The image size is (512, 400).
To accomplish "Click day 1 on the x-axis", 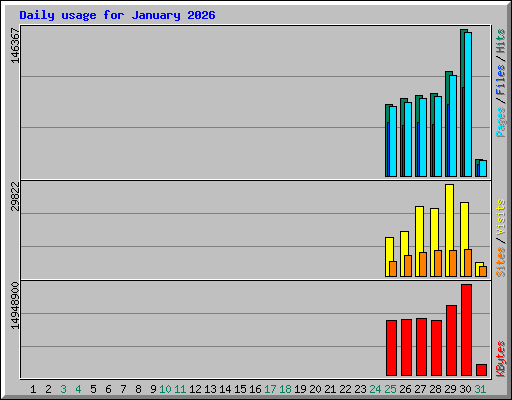I will point(33,389).
